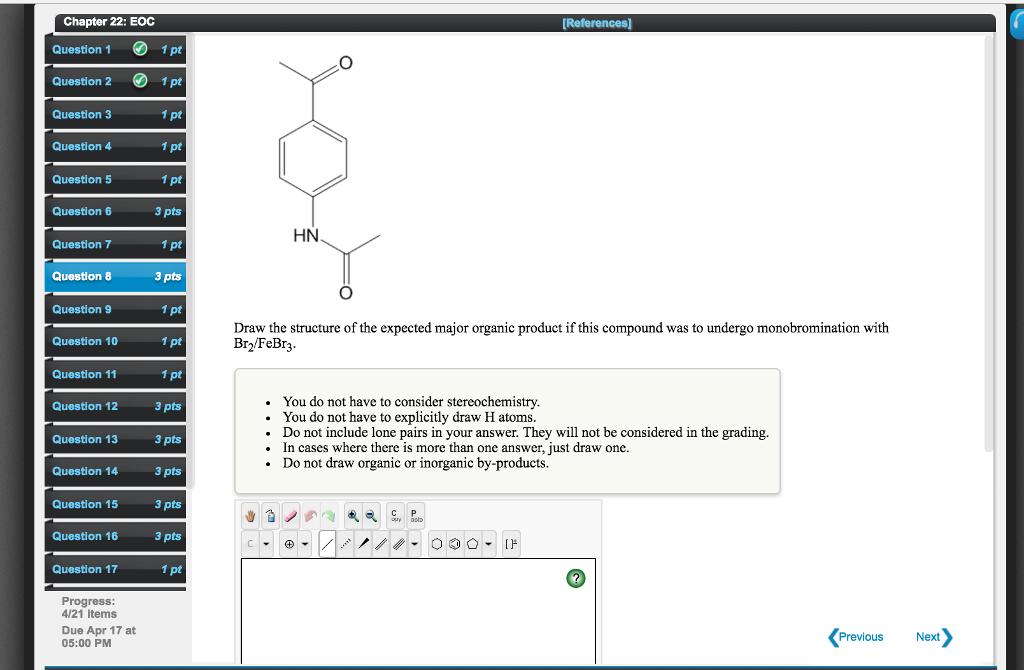Expand the charge tool dropdown

tap(305, 545)
